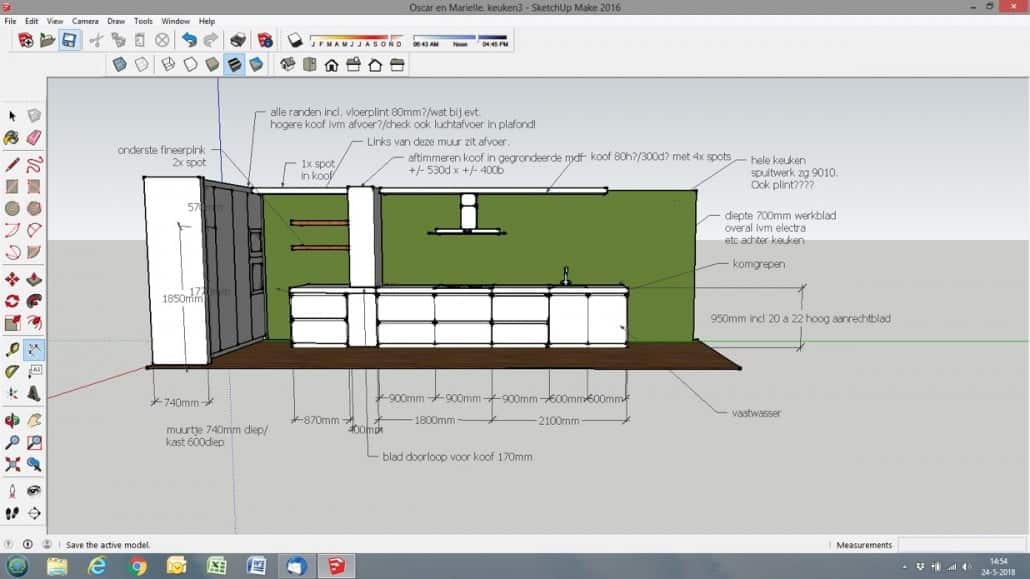Click the Measurements input box
This screenshot has width=1030, height=579.
960,545
